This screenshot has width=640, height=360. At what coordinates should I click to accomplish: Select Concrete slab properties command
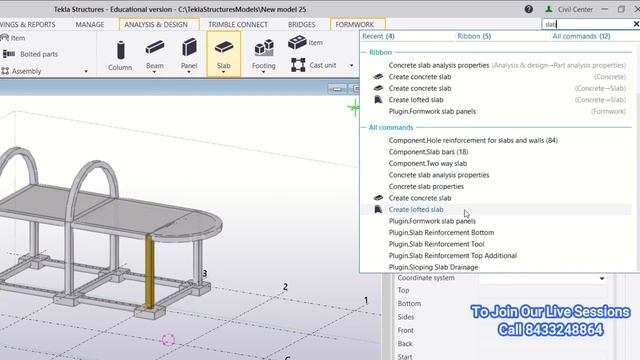(497, 187)
